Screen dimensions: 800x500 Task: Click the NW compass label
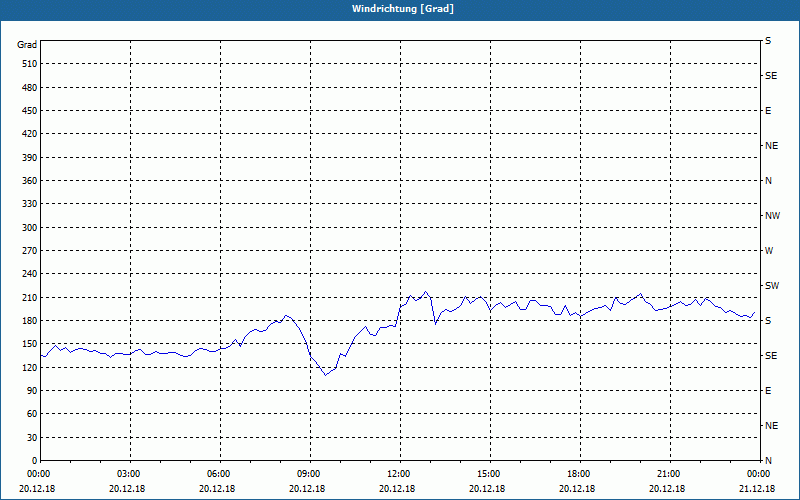[x=772, y=216]
